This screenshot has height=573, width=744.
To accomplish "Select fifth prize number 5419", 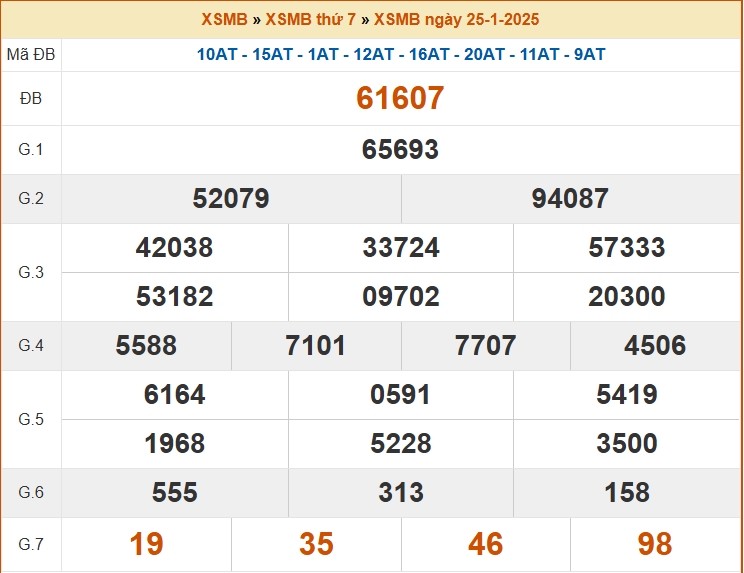I will coord(627,395).
